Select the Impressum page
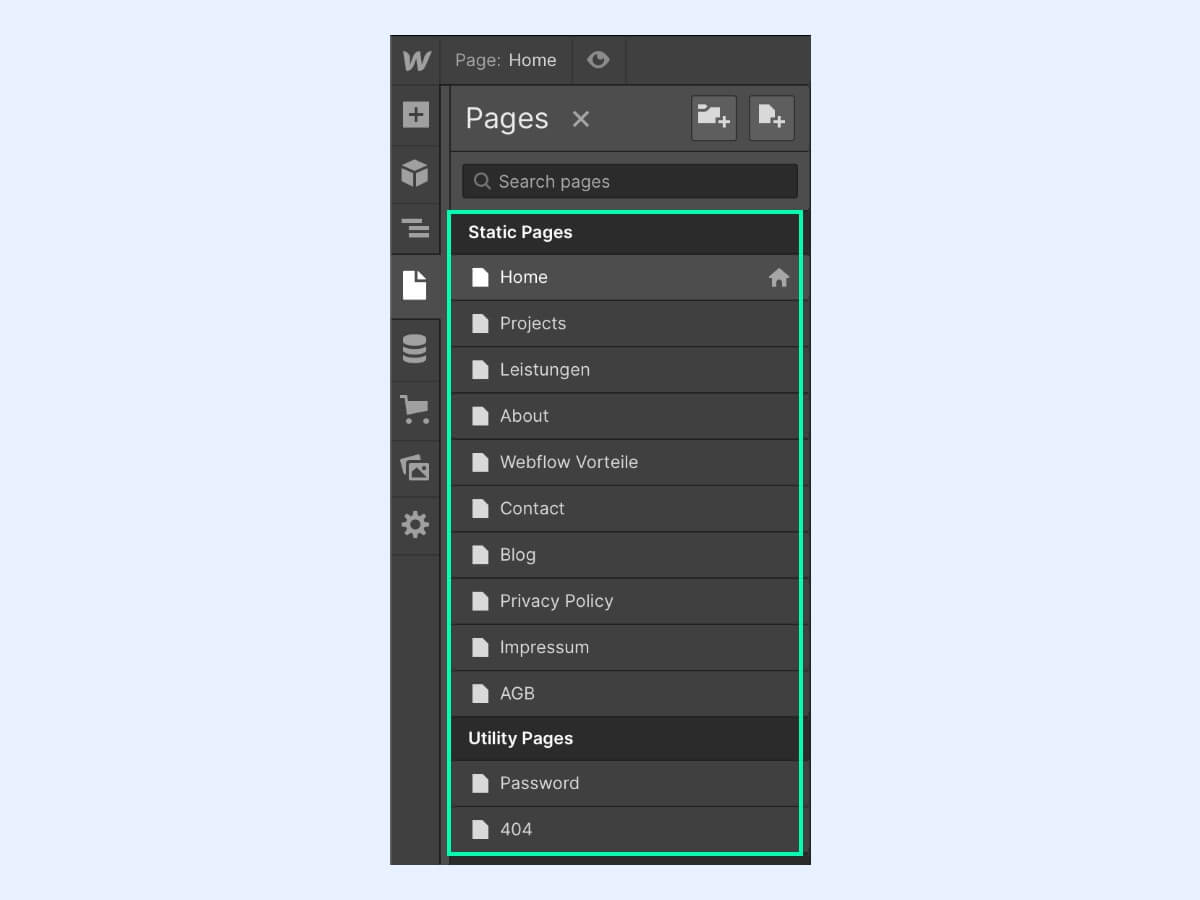 click(x=544, y=647)
